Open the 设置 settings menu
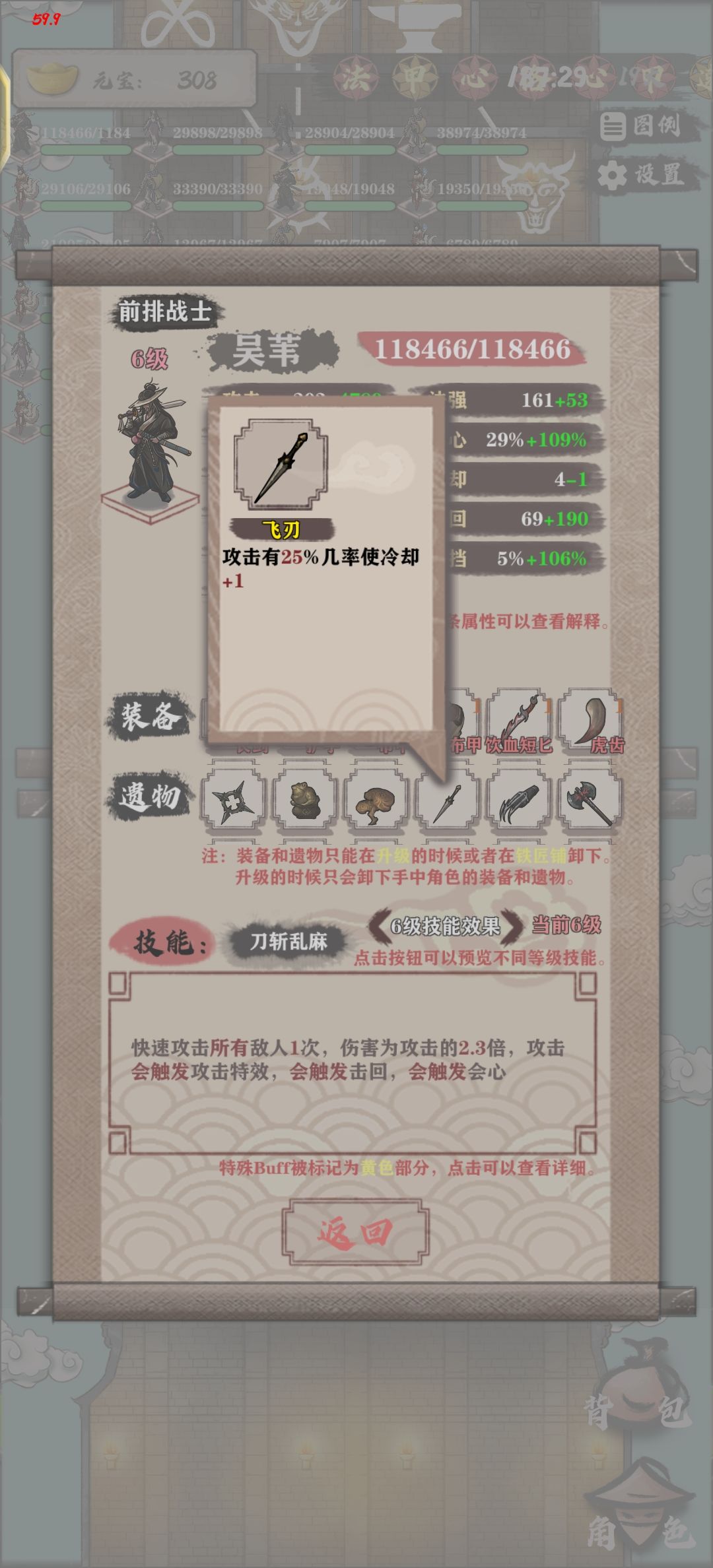 pos(640,175)
